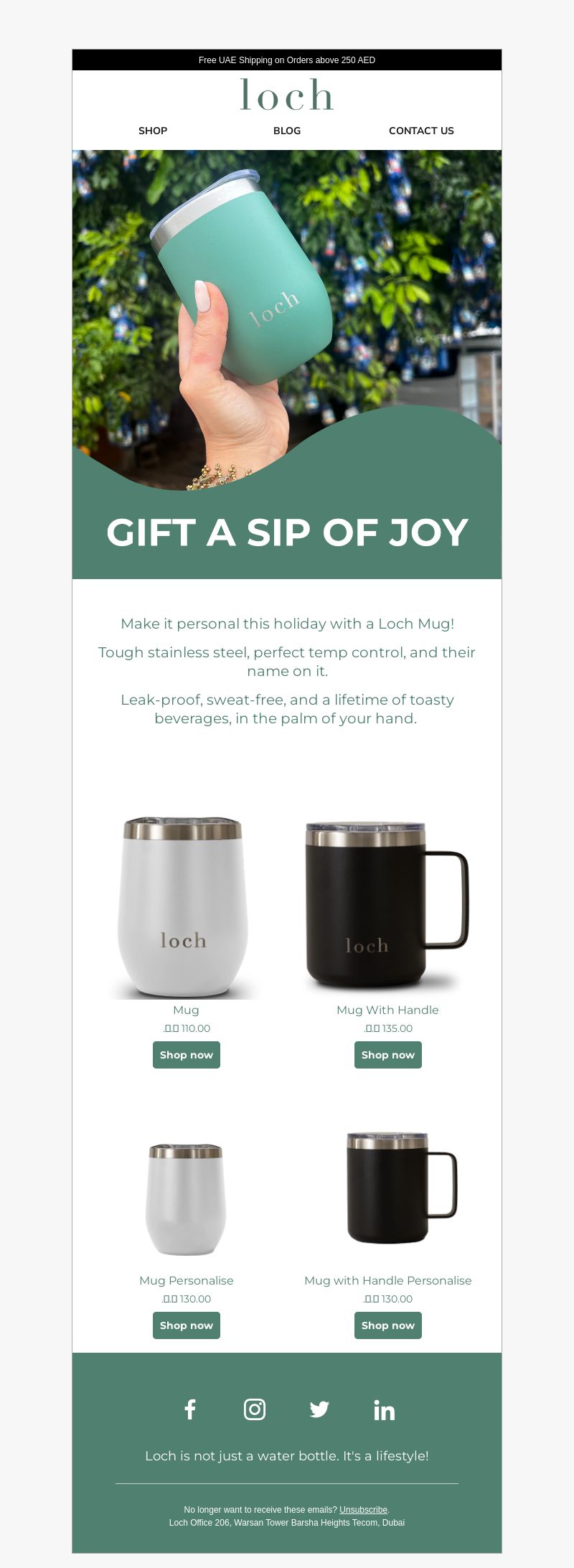The width and height of the screenshot is (574, 1568).
Task: Open the Twitter bird icon
Action: click(319, 1409)
